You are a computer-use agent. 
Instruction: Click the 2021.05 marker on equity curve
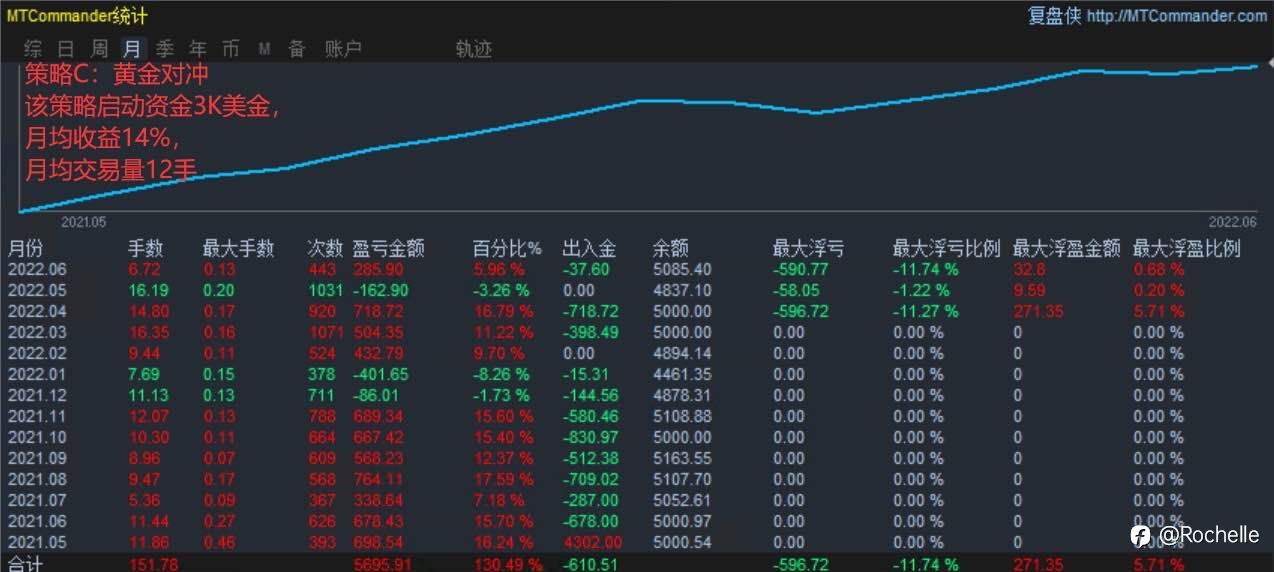(84, 221)
